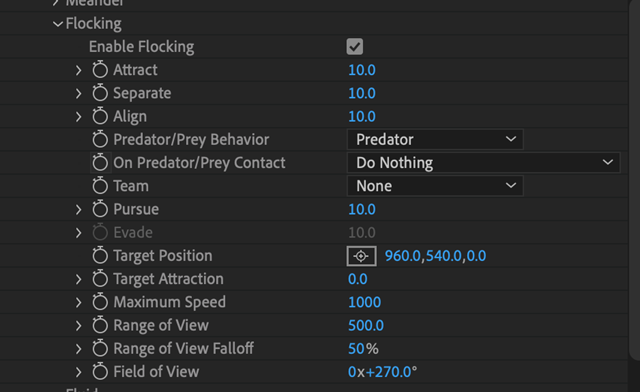
Task: Open the On Predator/Prey Contact dropdown
Action: coord(484,163)
